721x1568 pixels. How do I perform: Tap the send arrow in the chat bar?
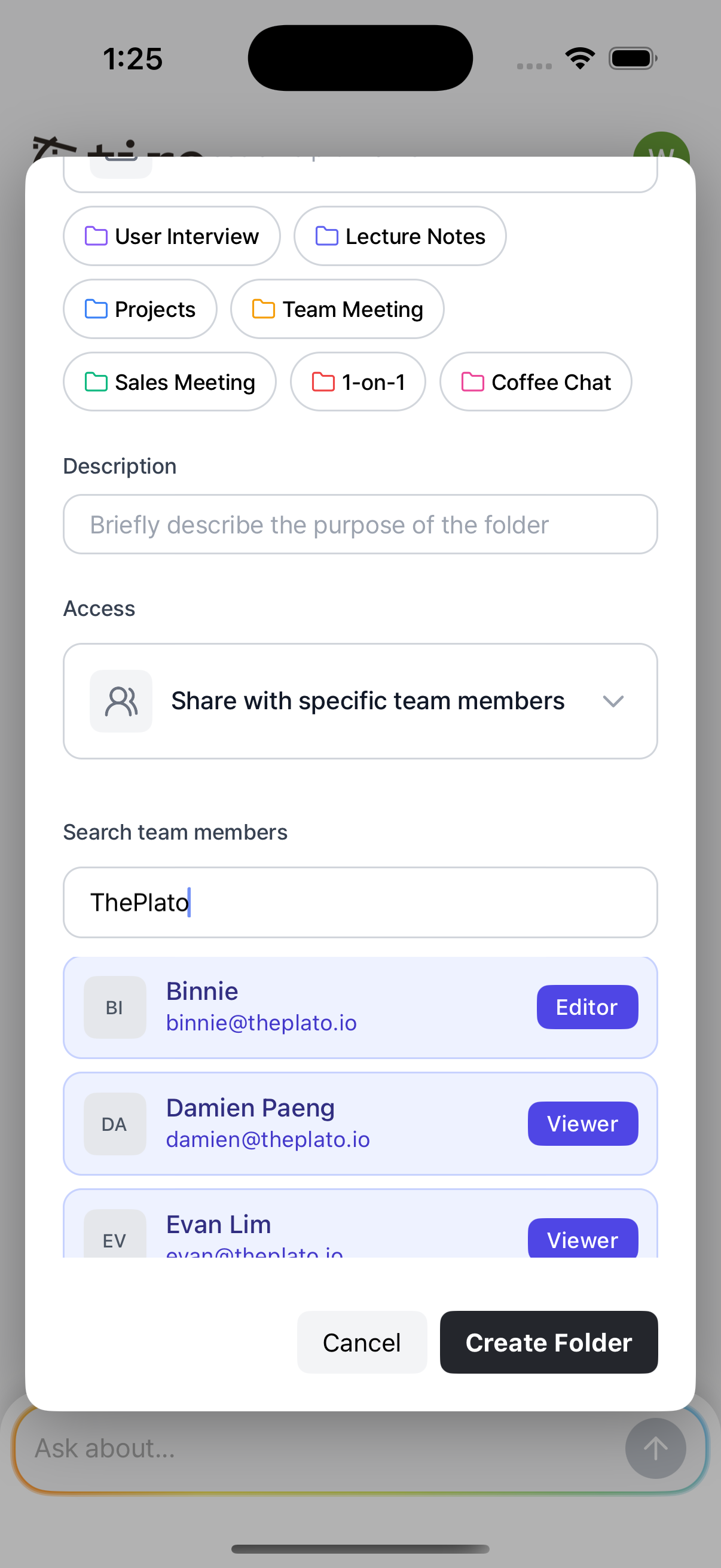(655, 1448)
